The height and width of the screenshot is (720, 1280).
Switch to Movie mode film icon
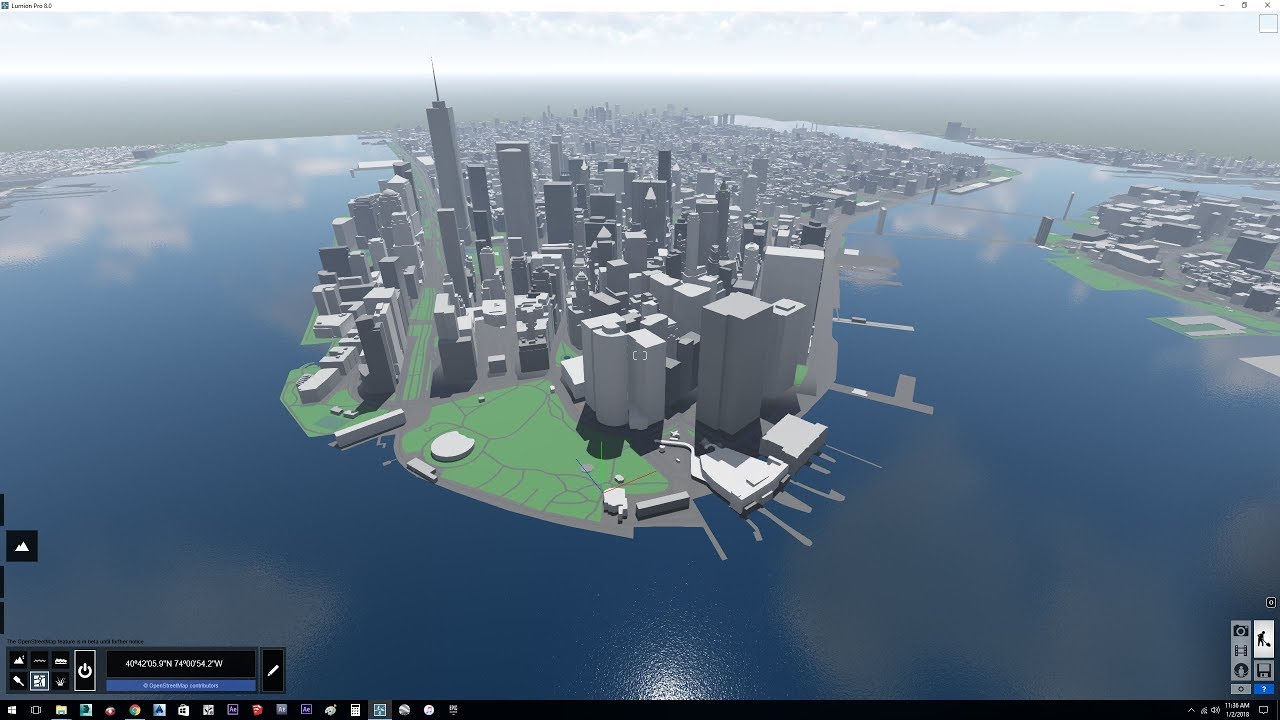[x=1241, y=650]
